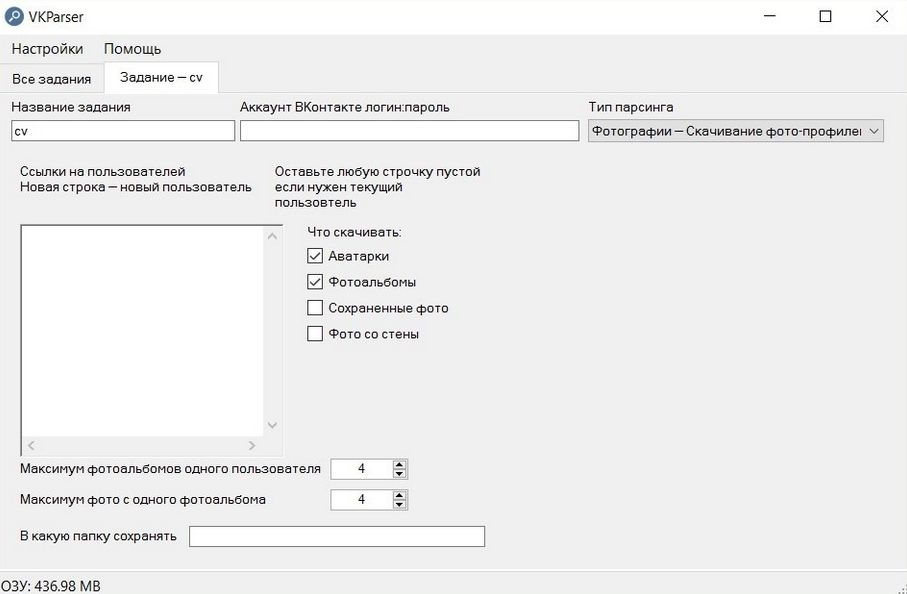Increase maximum photo albums per user value

click(x=400, y=465)
